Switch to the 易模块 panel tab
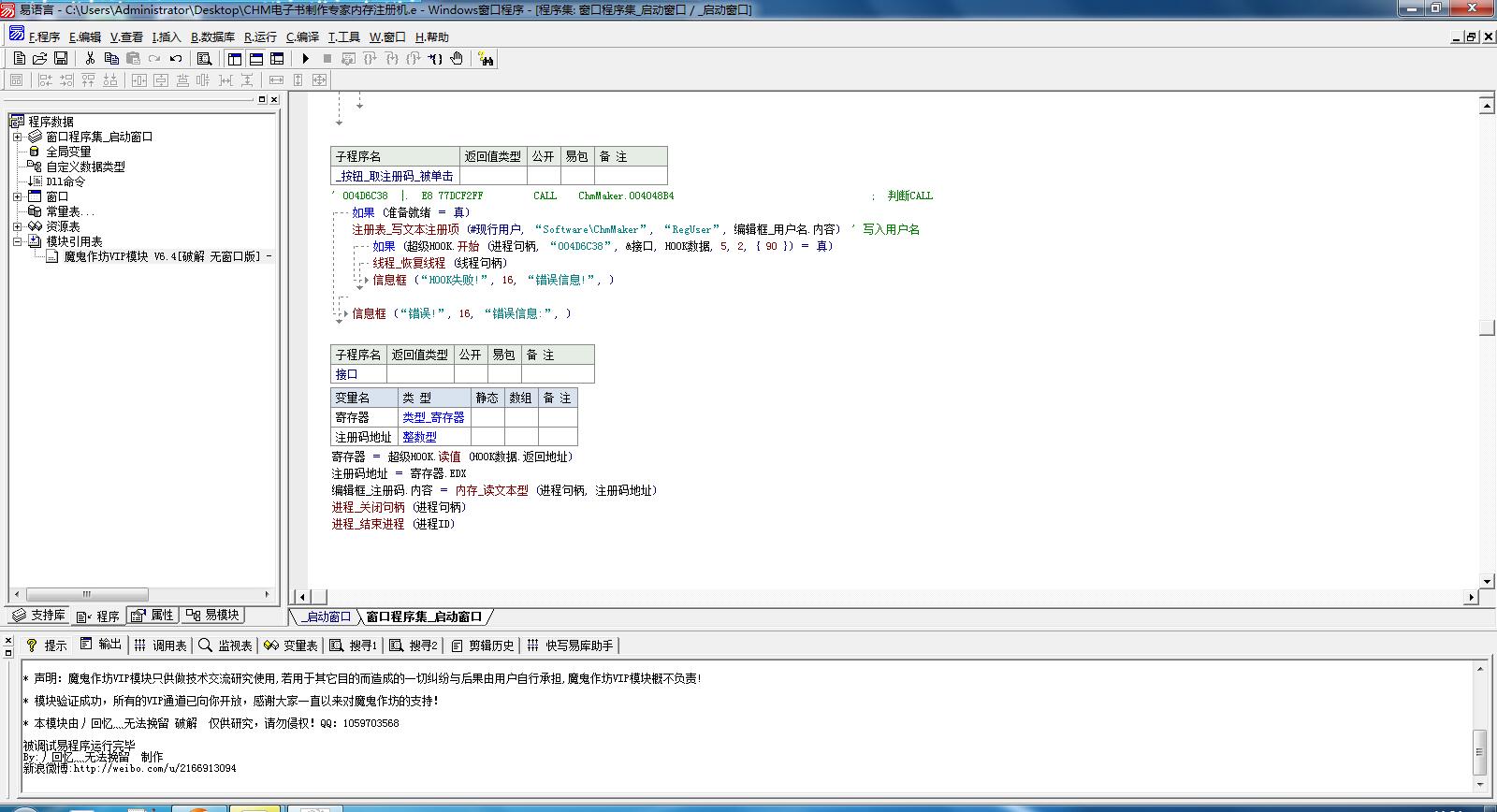The width and height of the screenshot is (1497, 812). tap(212, 615)
